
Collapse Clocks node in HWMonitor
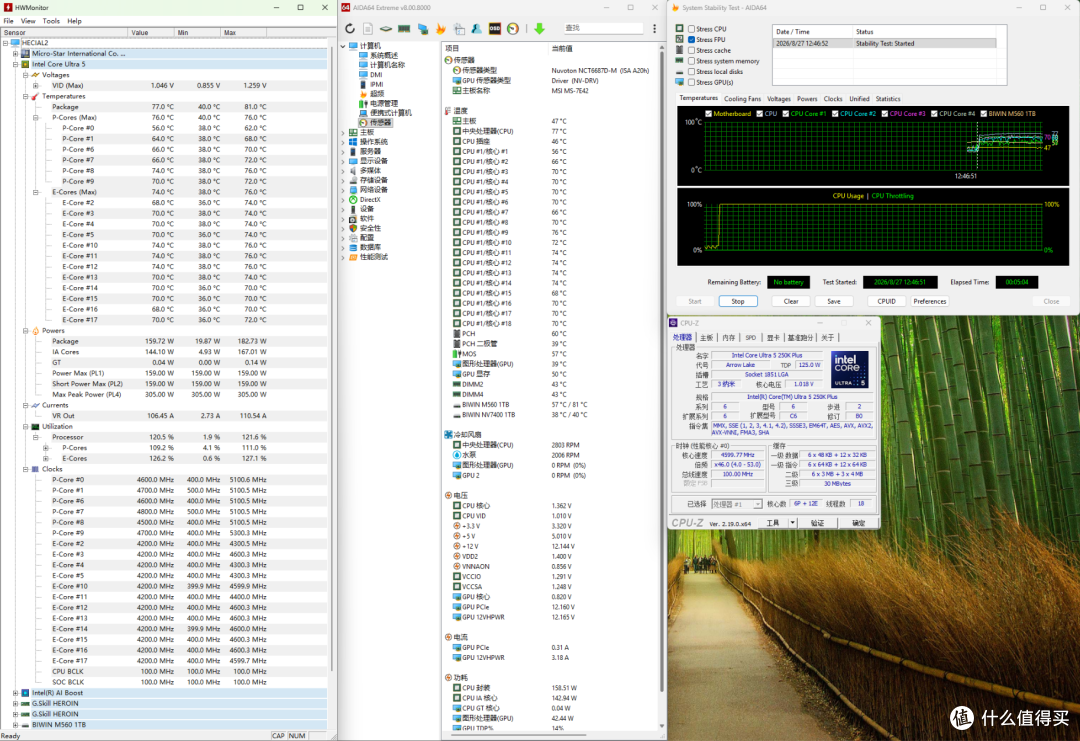pyautogui.click(x=25, y=469)
